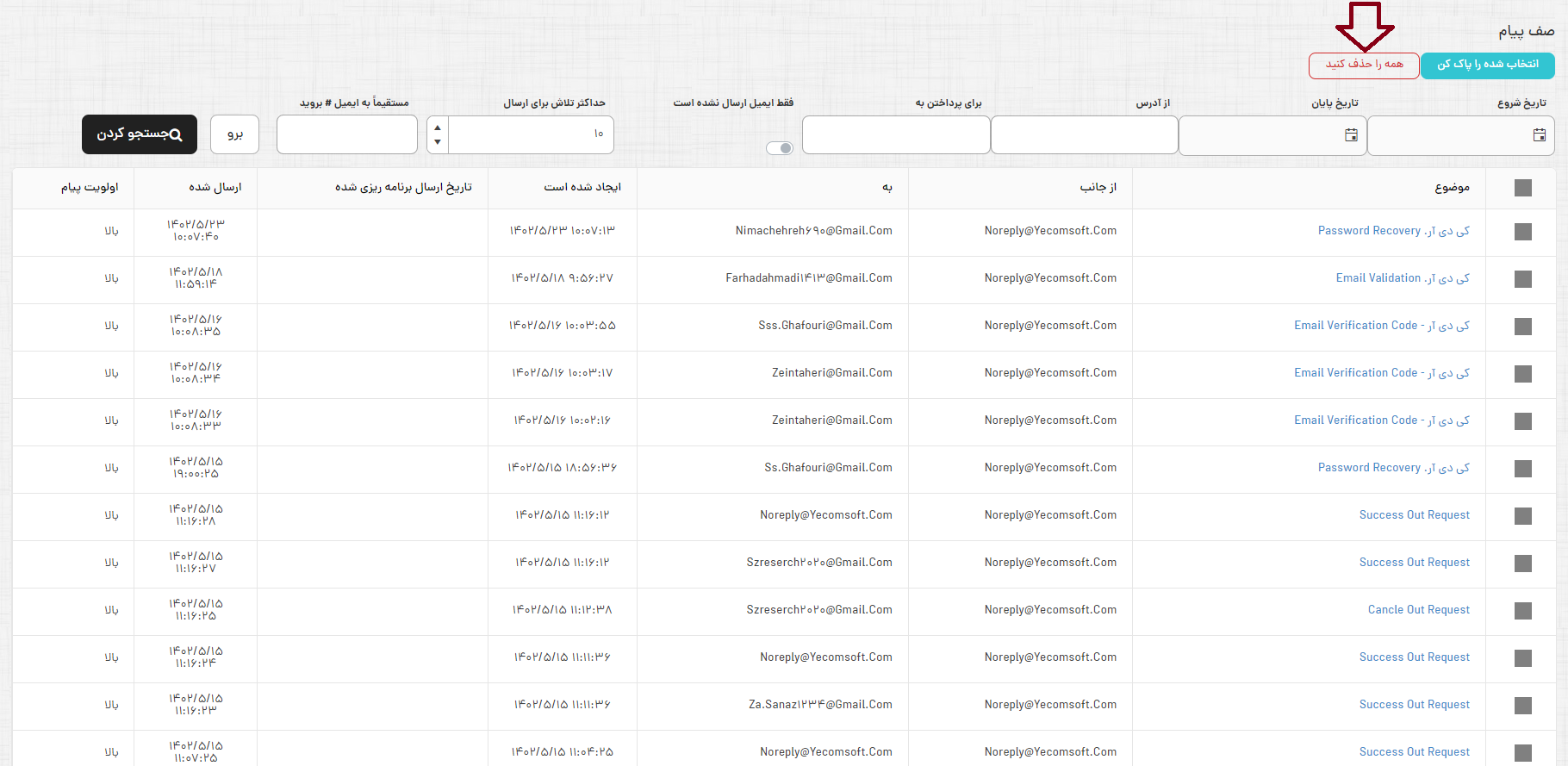Screen dimensions: 1568x766
Task: Check the select-all checkbox in table header
Action: pos(1522,188)
